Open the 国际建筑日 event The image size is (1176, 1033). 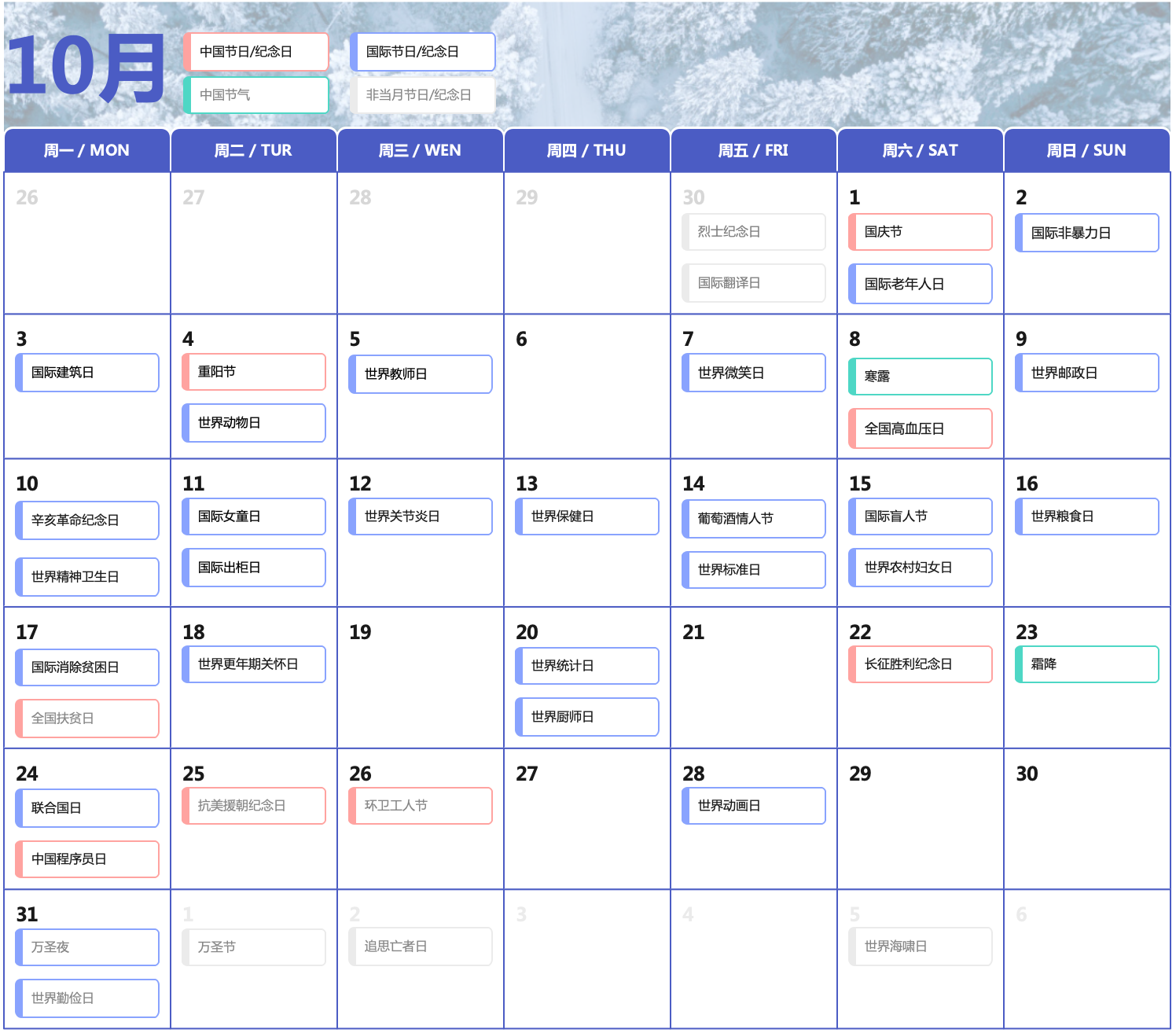(x=87, y=373)
